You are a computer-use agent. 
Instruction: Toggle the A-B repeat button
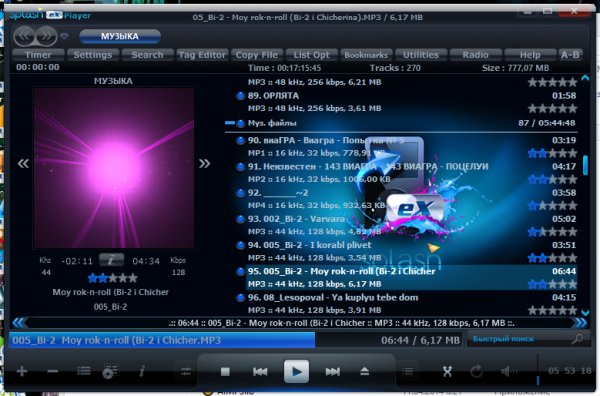click(570, 55)
